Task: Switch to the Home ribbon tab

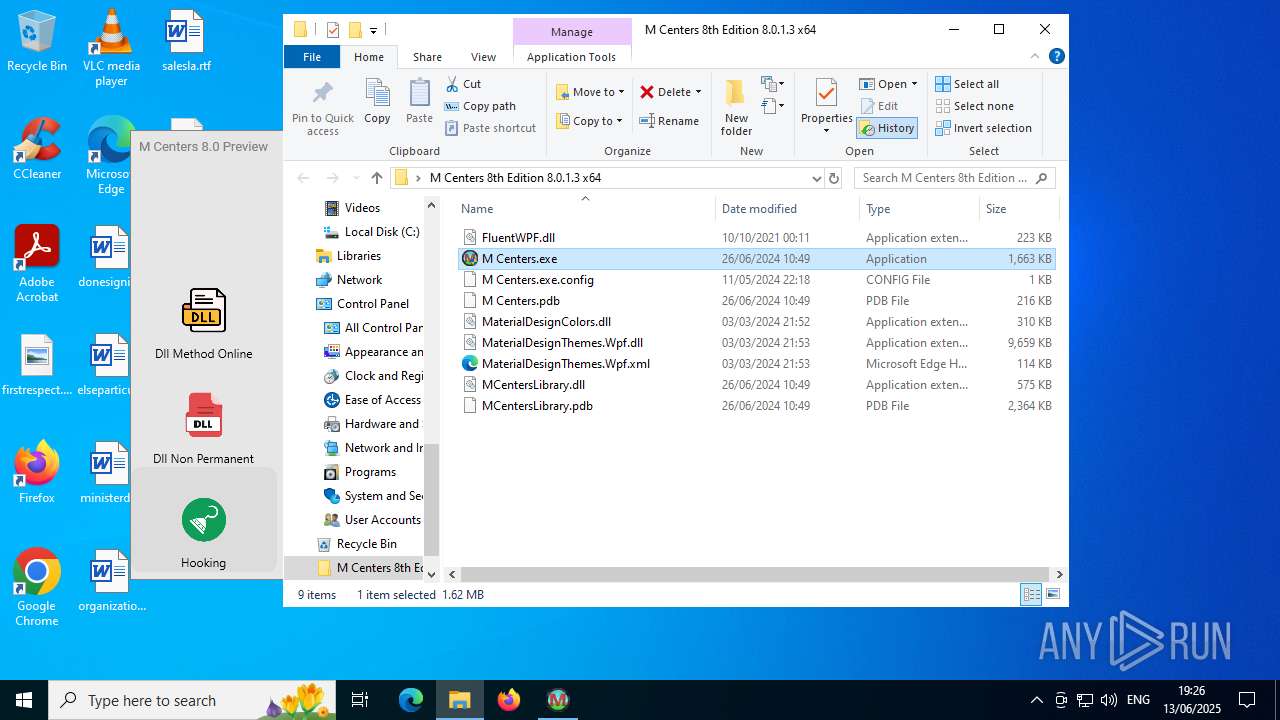Action: click(x=368, y=57)
